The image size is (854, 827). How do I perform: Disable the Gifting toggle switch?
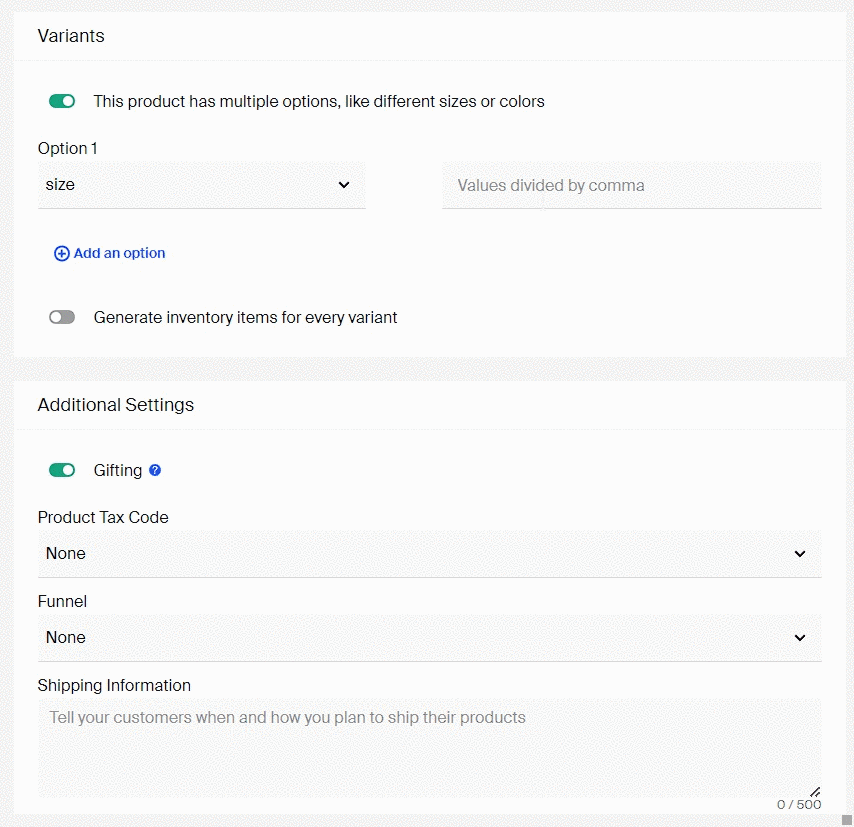(x=62, y=470)
